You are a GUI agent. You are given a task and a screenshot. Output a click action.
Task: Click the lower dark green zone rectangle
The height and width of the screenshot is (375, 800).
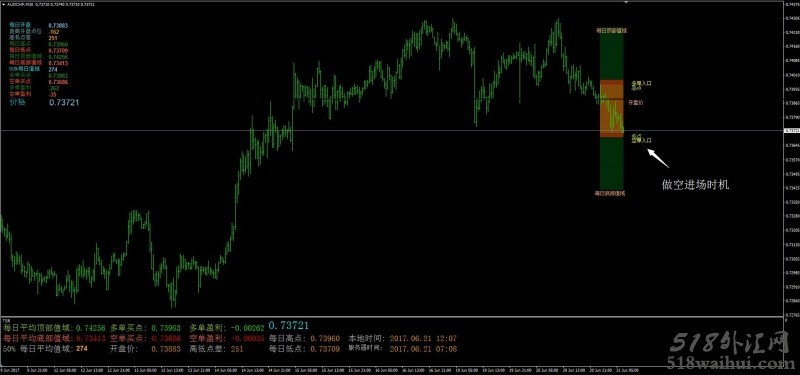click(611, 163)
